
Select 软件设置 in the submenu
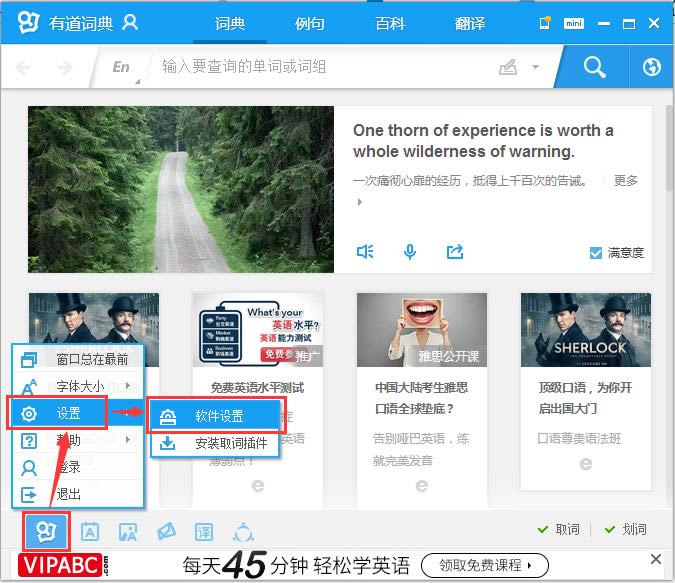tap(215, 416)
